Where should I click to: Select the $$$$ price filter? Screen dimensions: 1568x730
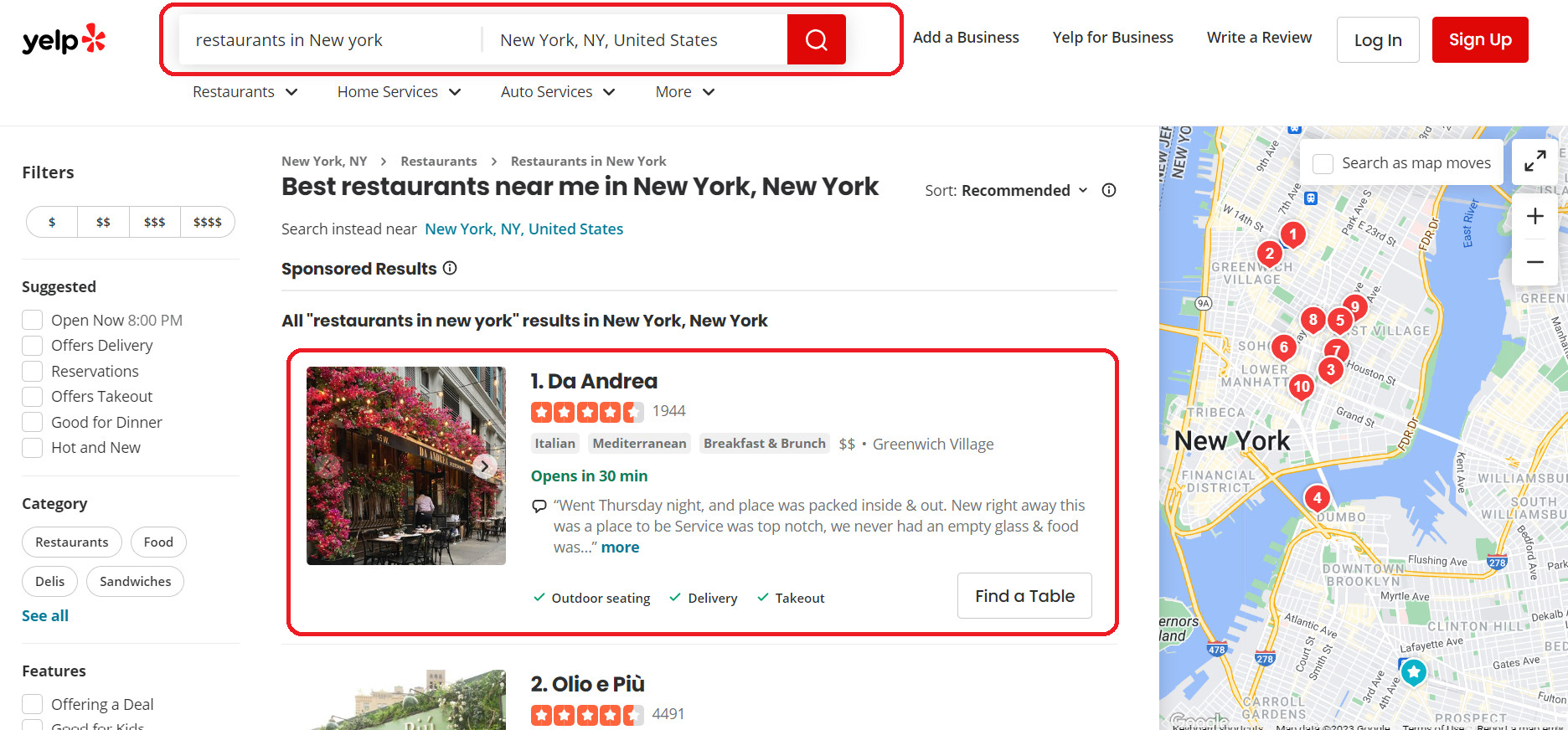(x=207, y=222)
